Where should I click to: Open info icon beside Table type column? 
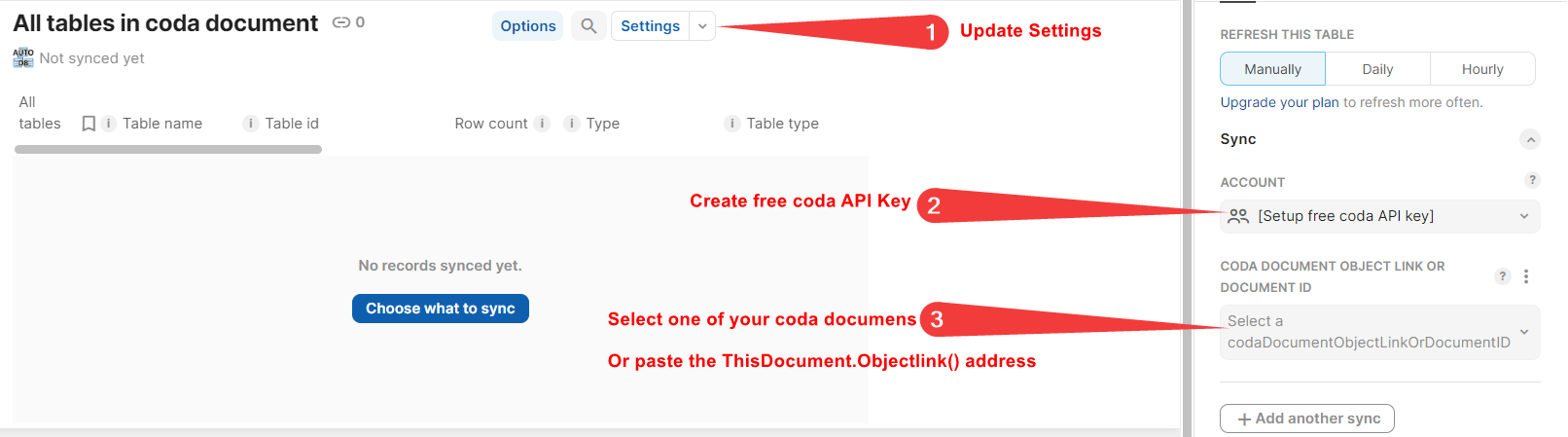click(x=731, y=124)
